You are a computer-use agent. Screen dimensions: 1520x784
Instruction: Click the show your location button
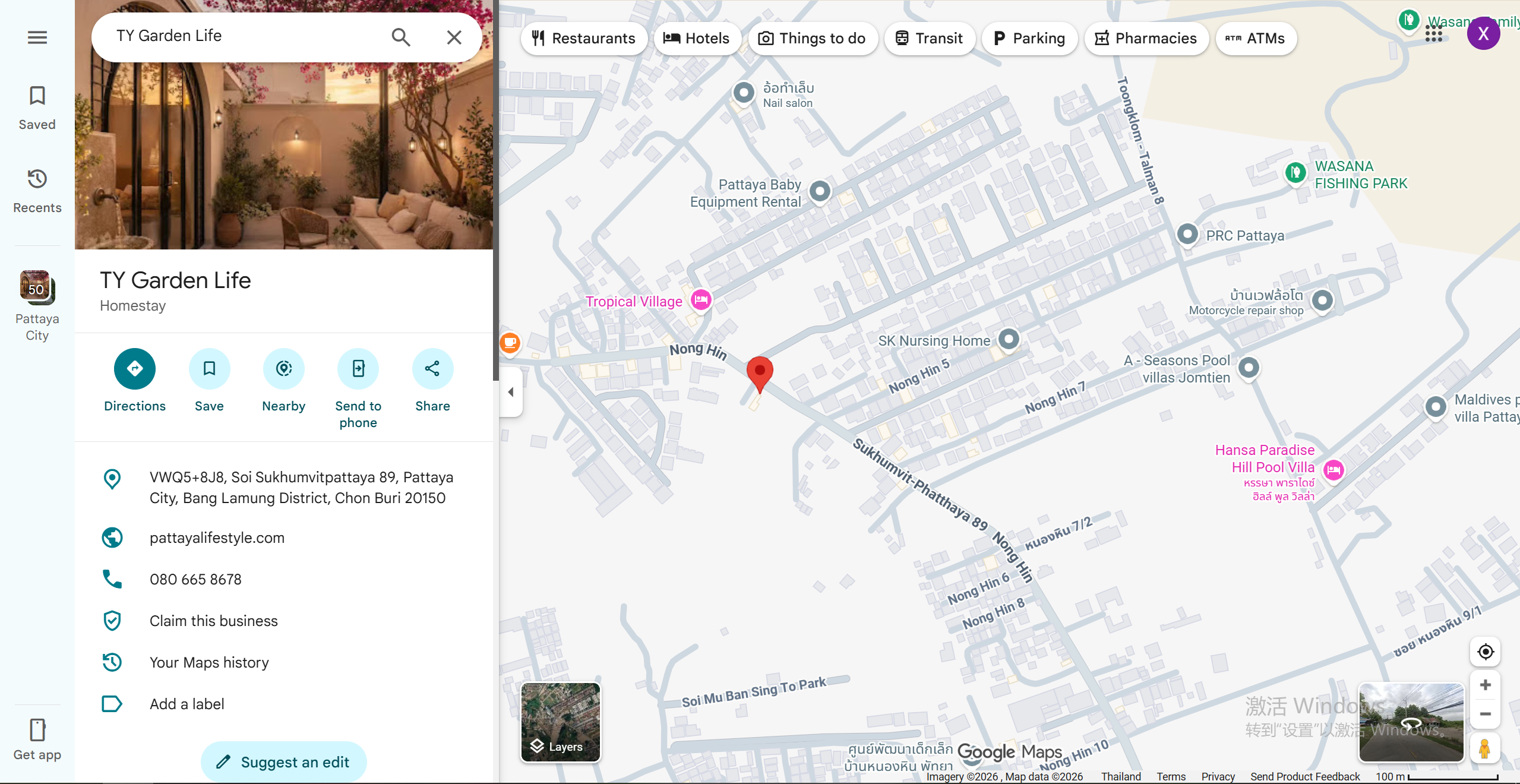[1485, 652]
